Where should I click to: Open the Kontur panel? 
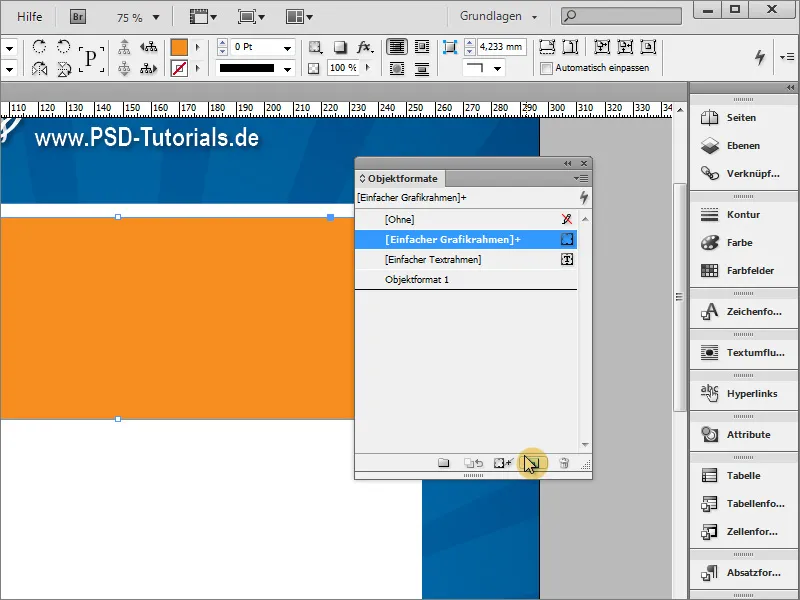[743, 214]
